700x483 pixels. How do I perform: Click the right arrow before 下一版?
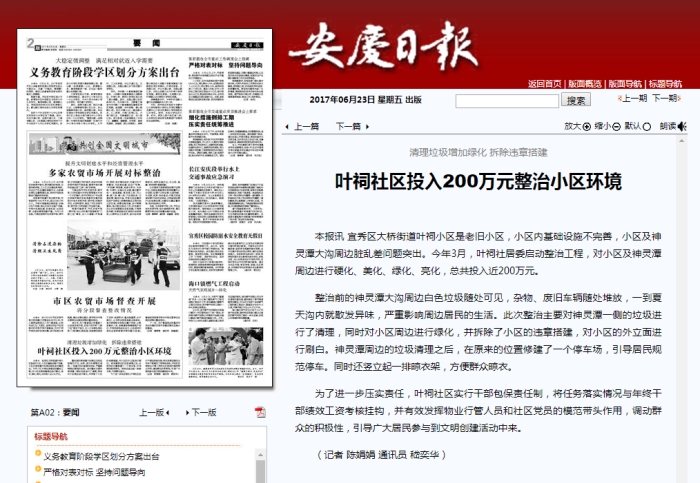coord(188,413)
